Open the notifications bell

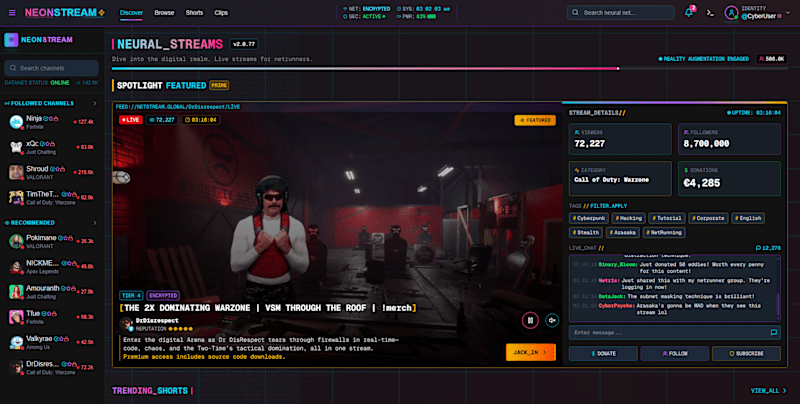pyautogui.click(x=689, y=13)
